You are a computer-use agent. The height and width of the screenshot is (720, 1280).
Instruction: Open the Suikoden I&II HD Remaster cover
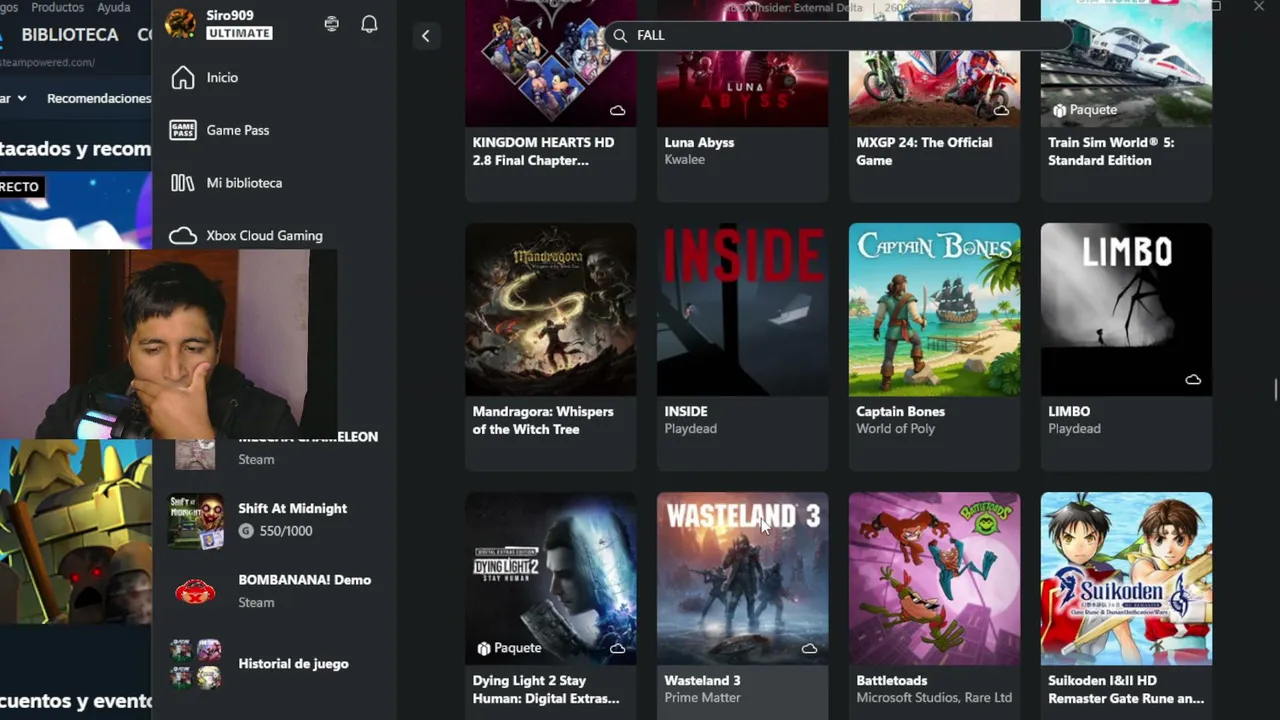[1126, 578]
